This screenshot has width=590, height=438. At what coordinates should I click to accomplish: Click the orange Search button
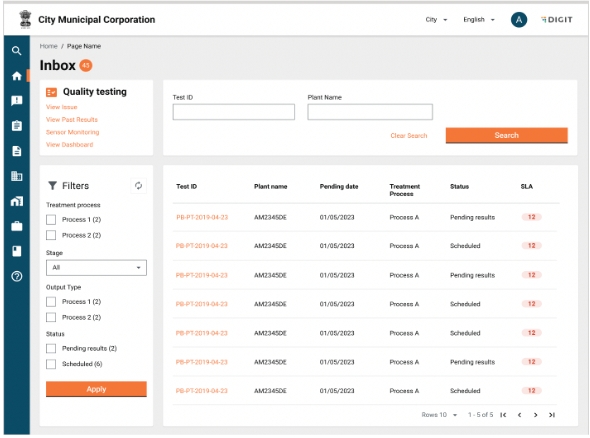coord(506,135)
